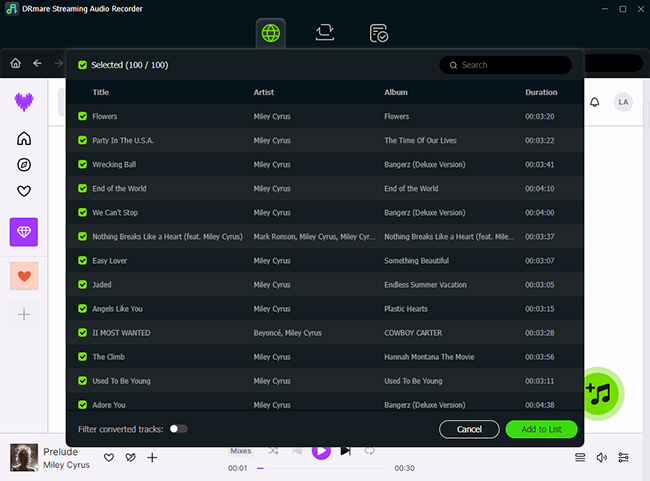Open the converted history tab

click(378, 33)
